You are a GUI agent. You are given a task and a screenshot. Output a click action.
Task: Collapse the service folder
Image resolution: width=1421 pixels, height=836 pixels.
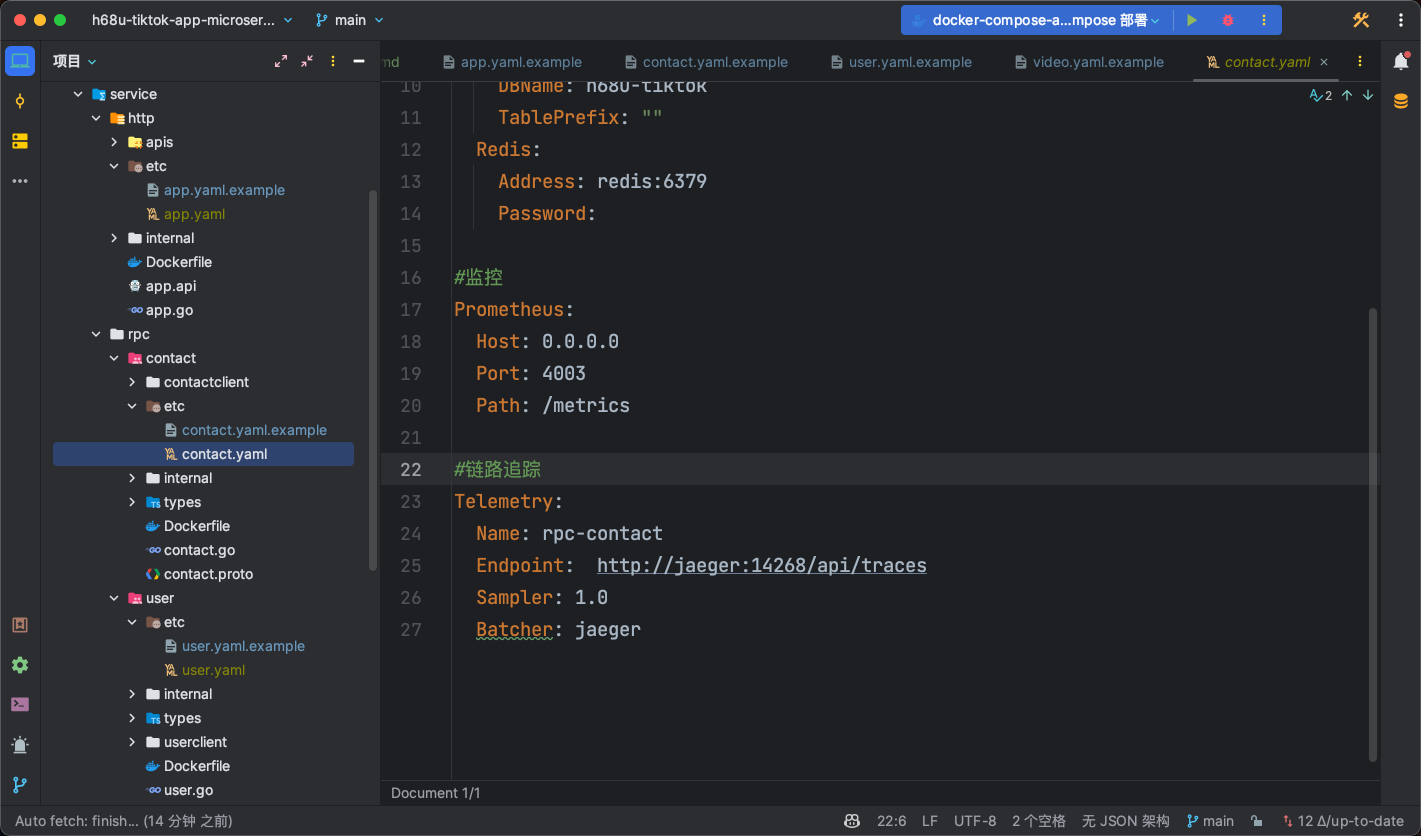pos(78,94)
